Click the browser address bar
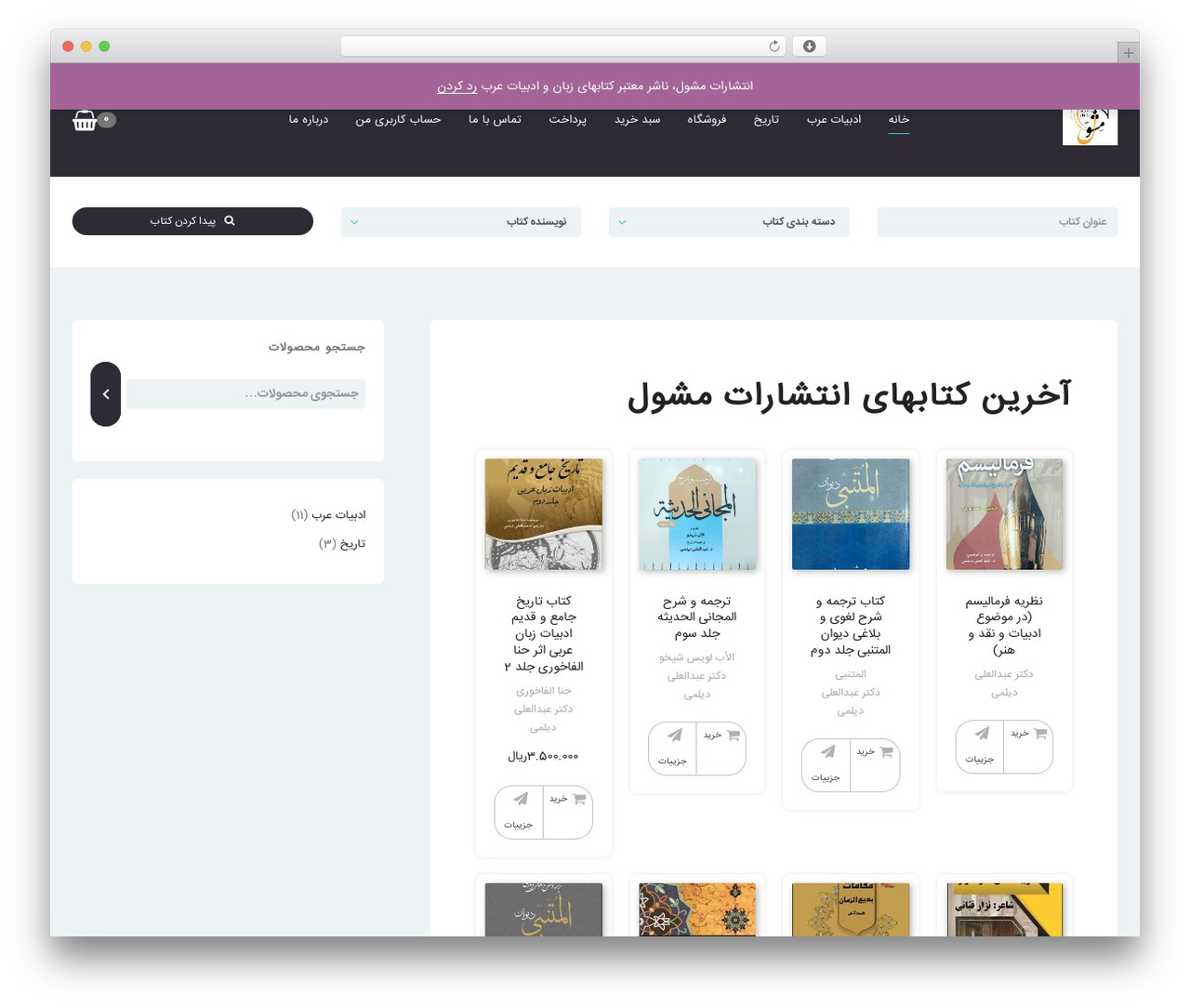 point(563,46)
